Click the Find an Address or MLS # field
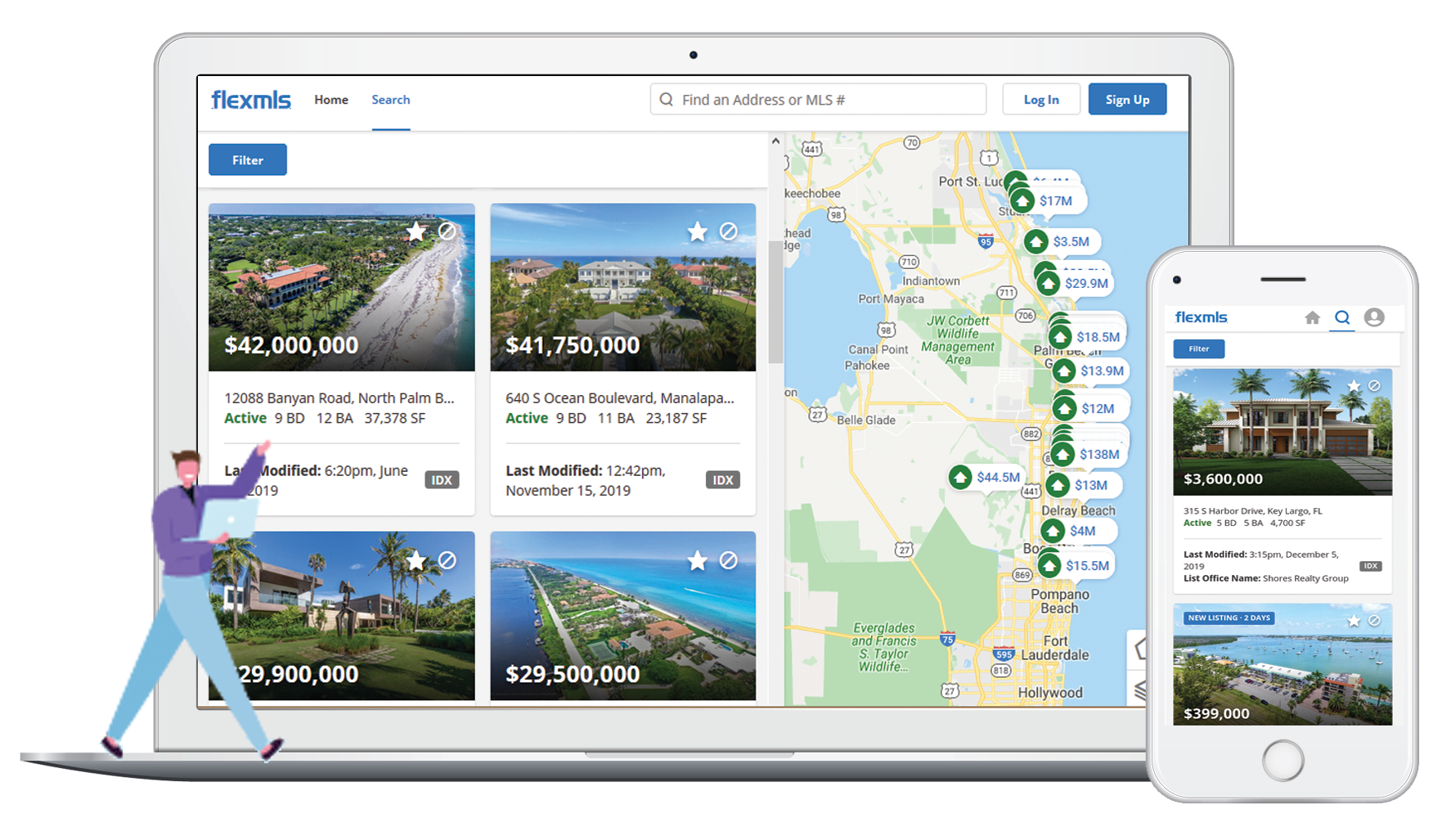 tap(818, 99)
